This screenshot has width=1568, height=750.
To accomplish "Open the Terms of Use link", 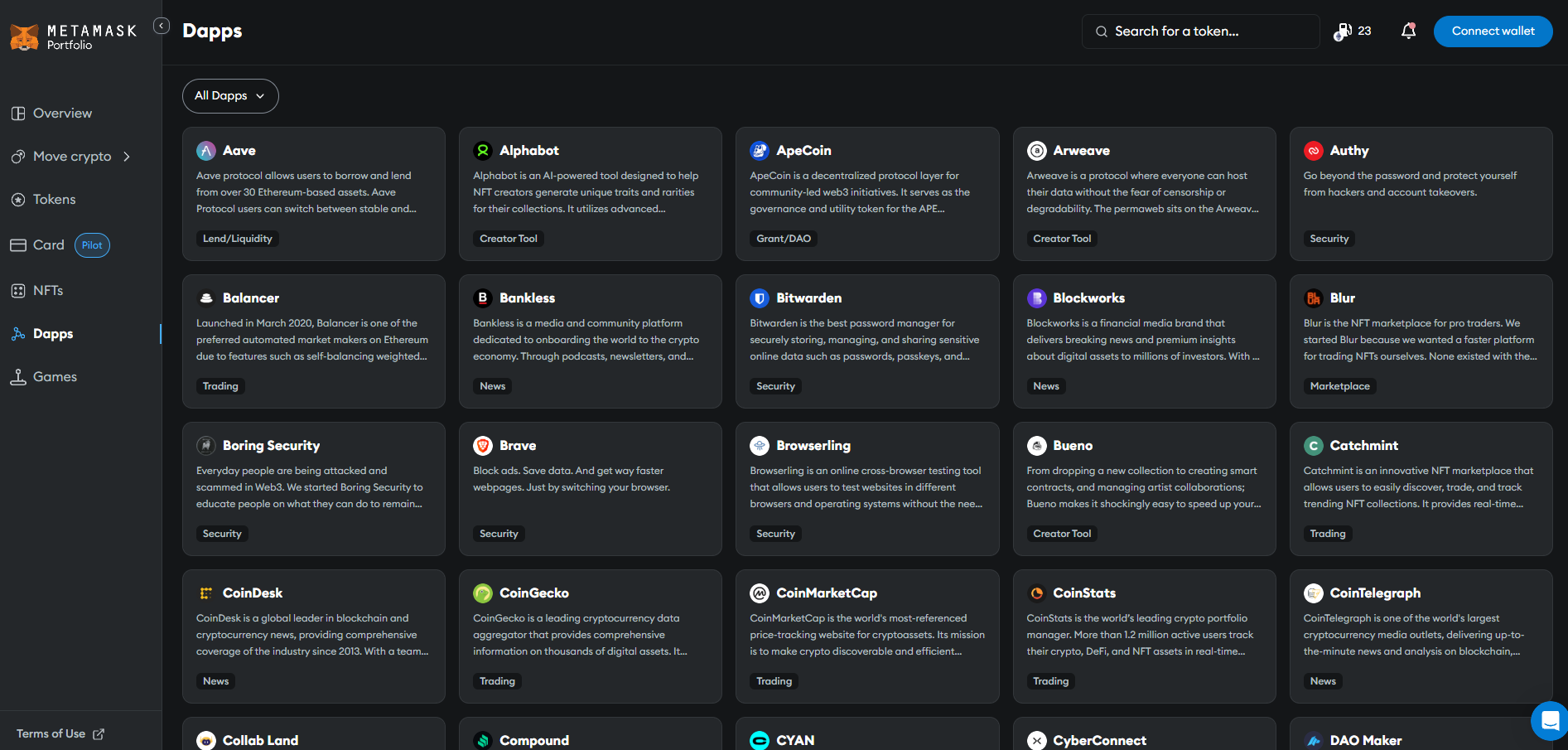I will pyautogui.click(x=60, y=733).
